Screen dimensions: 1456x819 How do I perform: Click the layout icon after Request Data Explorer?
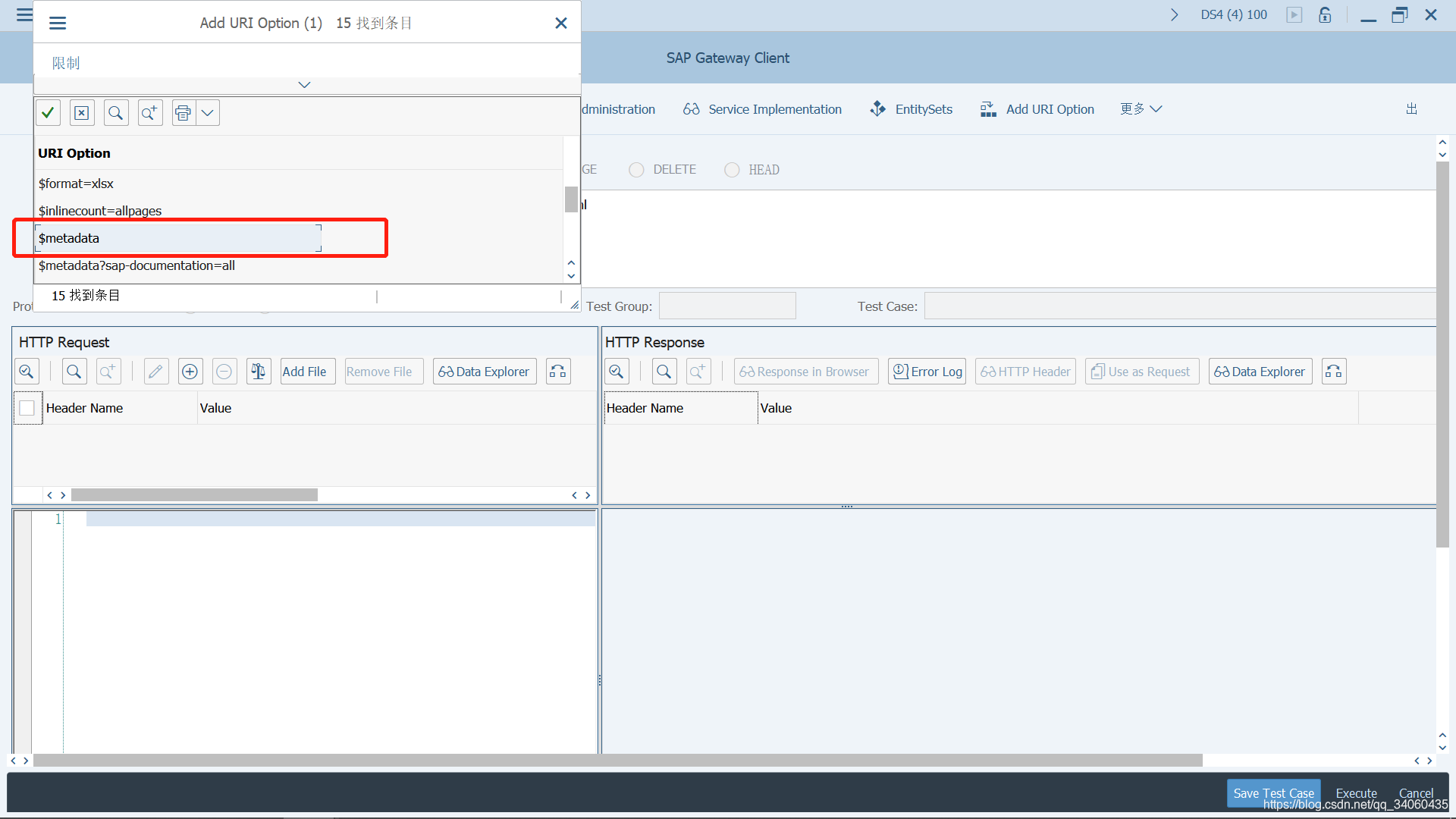558,372
